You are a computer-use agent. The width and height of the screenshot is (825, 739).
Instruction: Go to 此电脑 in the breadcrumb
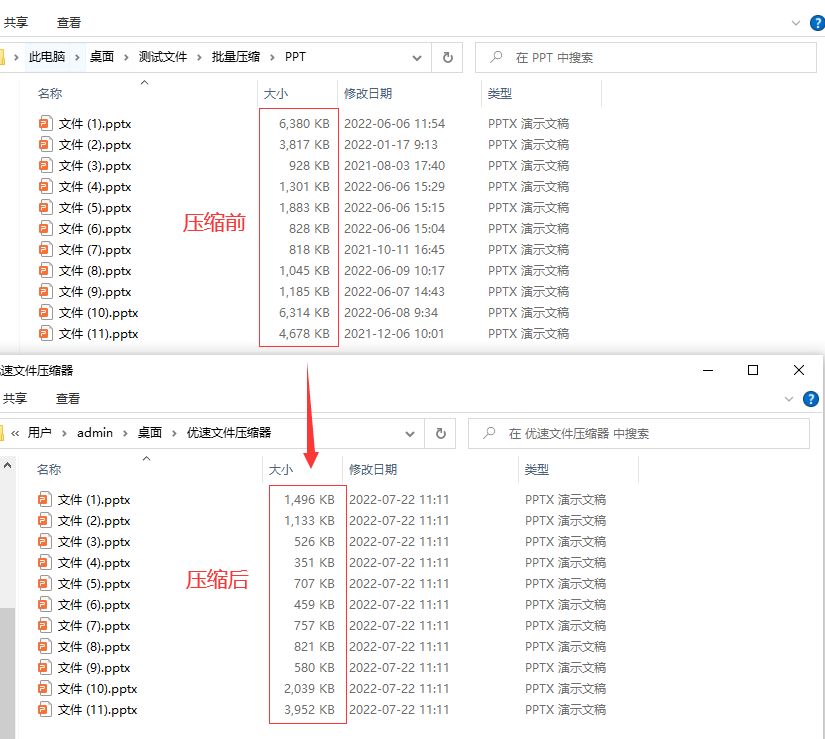pyautogui.click(x=47, y=57)
